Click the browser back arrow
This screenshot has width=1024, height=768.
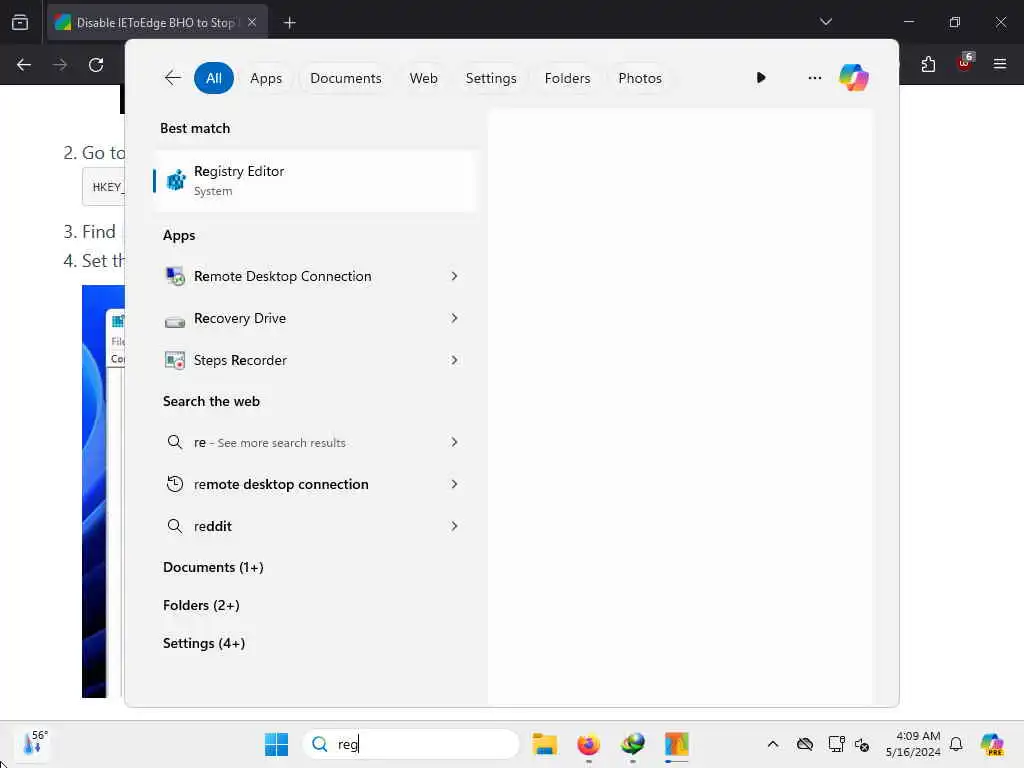click(x=24, y=65)
